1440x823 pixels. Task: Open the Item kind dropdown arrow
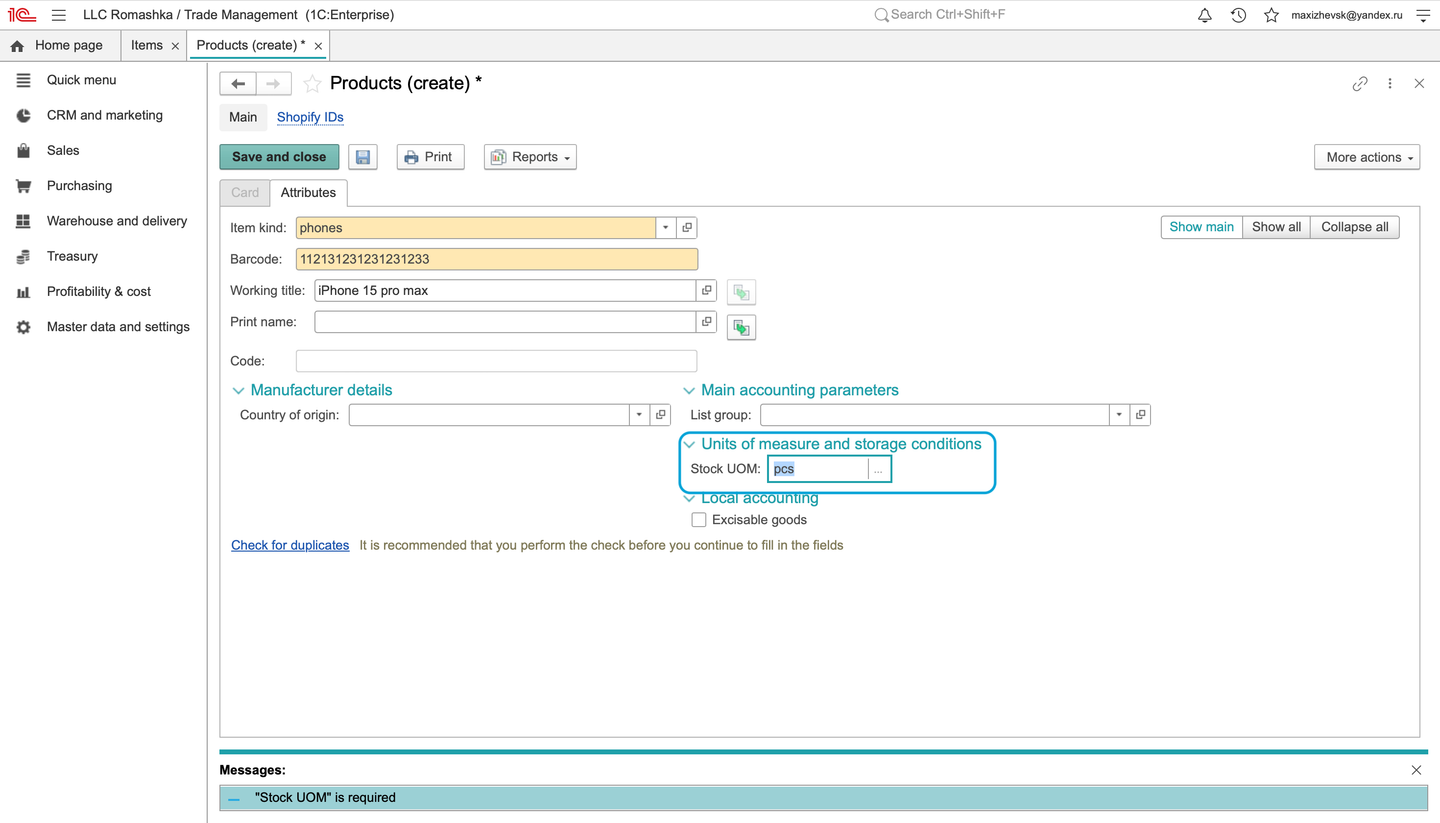tap(666, 228)
